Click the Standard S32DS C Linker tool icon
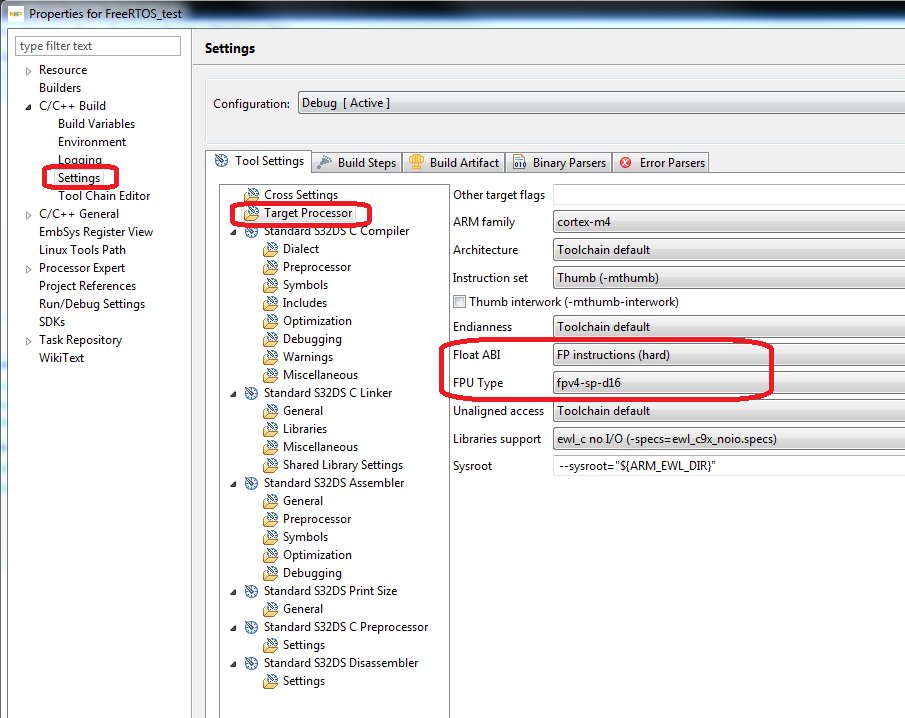The image size is (905, 718). [251, 393]
